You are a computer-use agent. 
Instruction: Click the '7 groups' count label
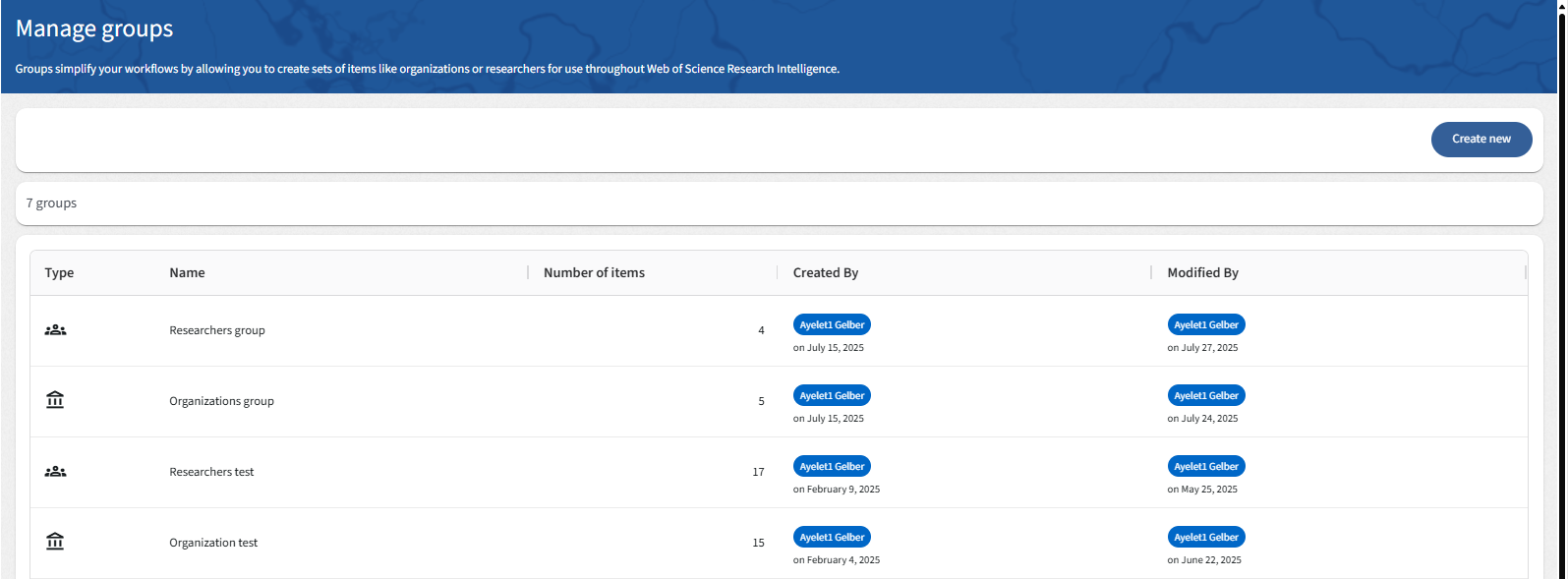click(x=51, y=203)
